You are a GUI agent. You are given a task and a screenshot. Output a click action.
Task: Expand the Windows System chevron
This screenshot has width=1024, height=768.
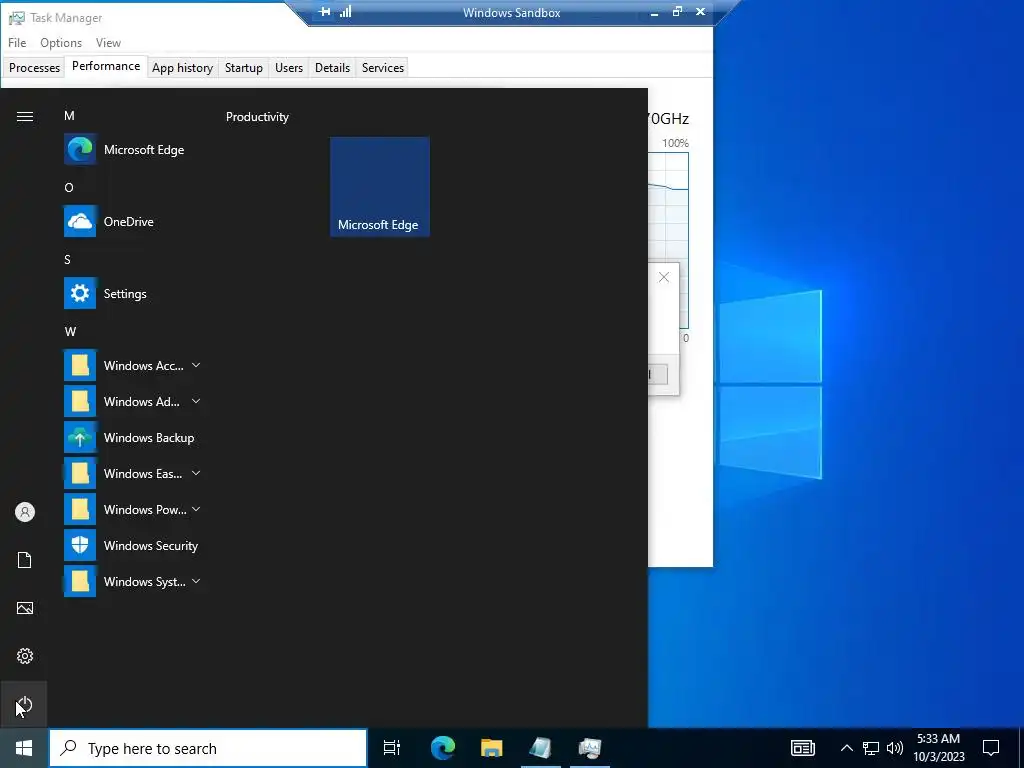[196, 581]
